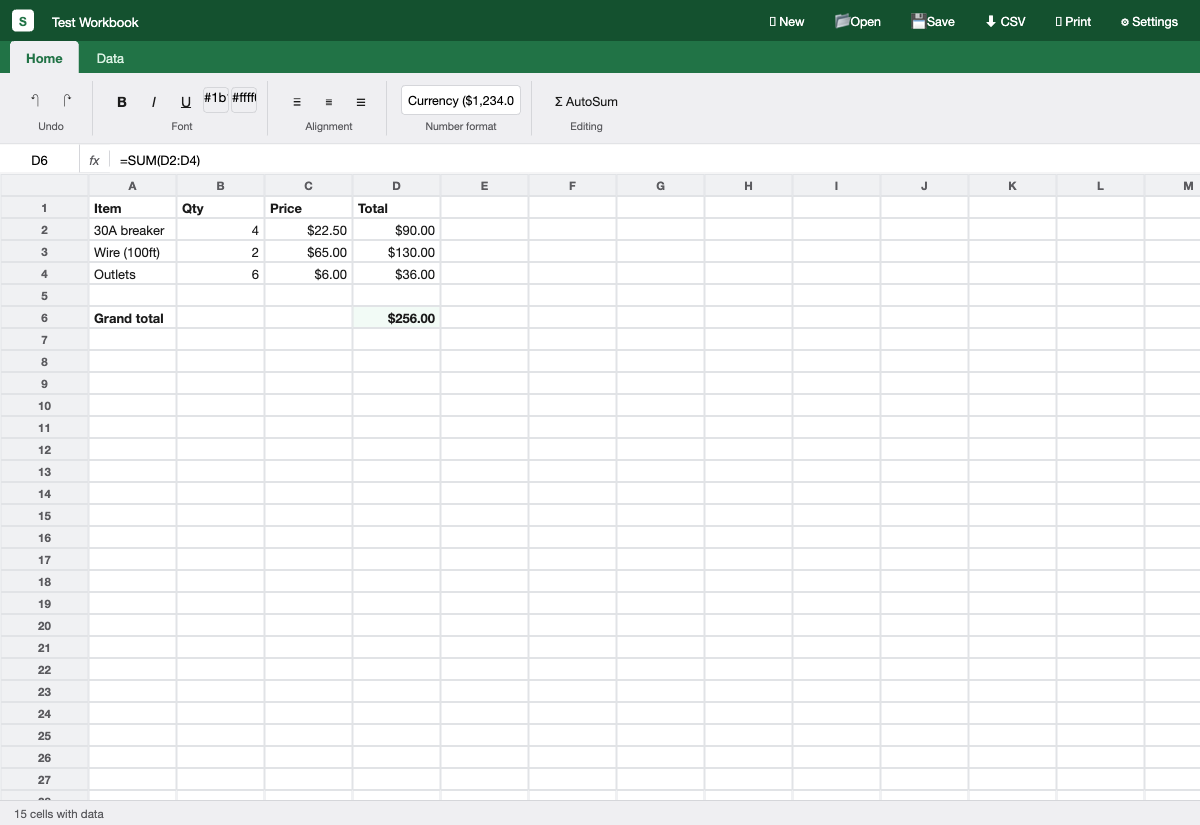Align cell text center

tap(329, 102)
